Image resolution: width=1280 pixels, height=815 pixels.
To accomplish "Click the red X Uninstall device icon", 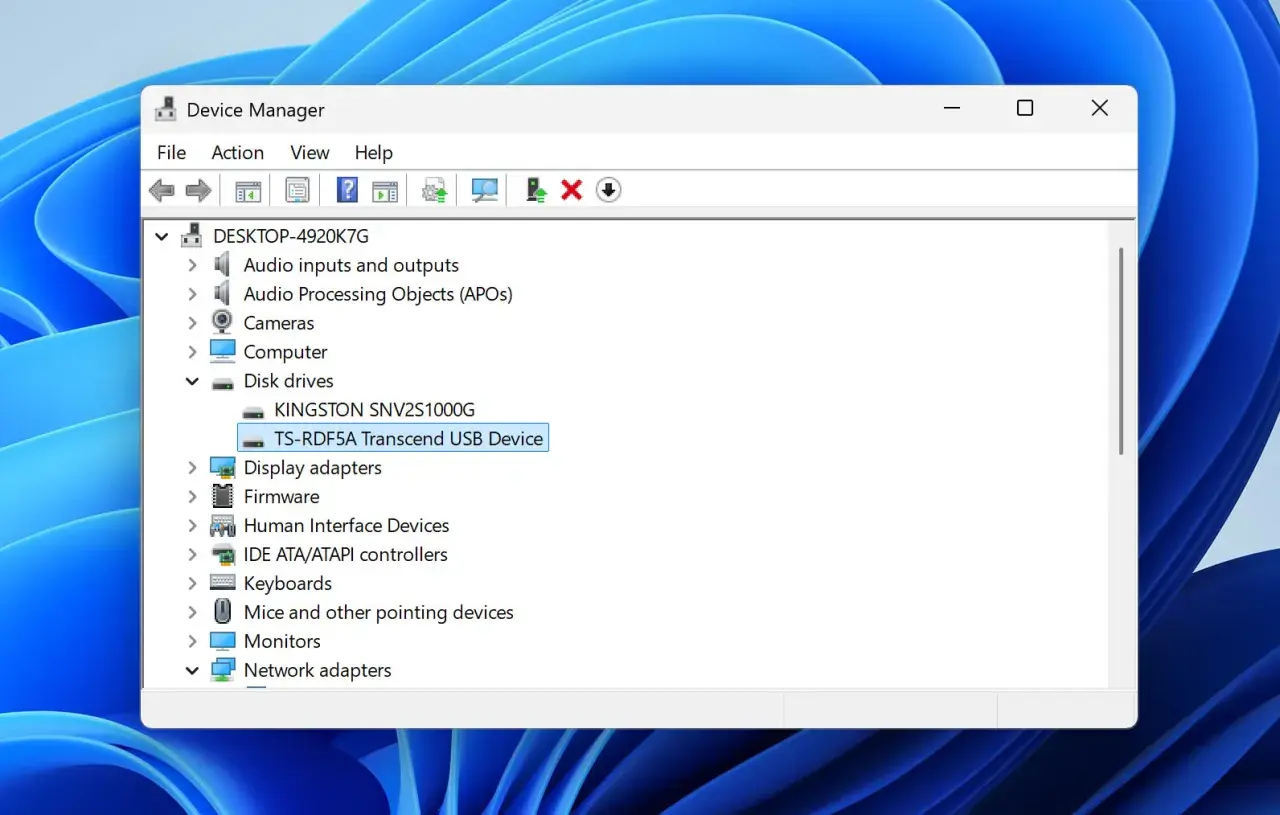I will tap(572, 190).
